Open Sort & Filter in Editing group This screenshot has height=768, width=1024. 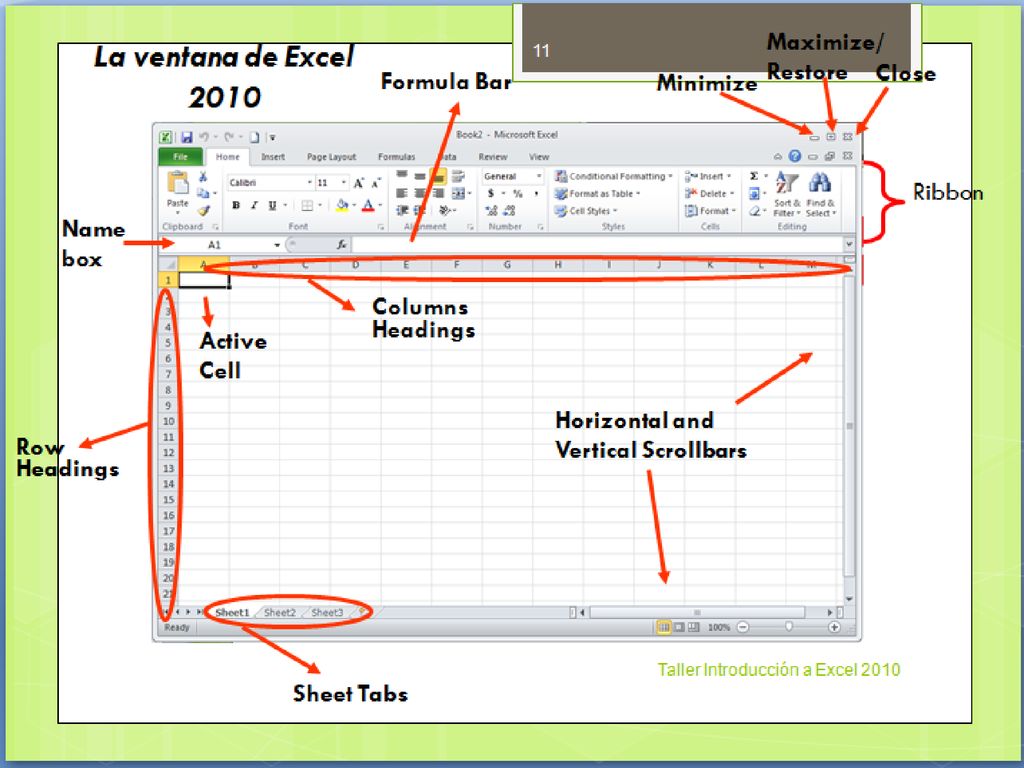coord(787,195)
